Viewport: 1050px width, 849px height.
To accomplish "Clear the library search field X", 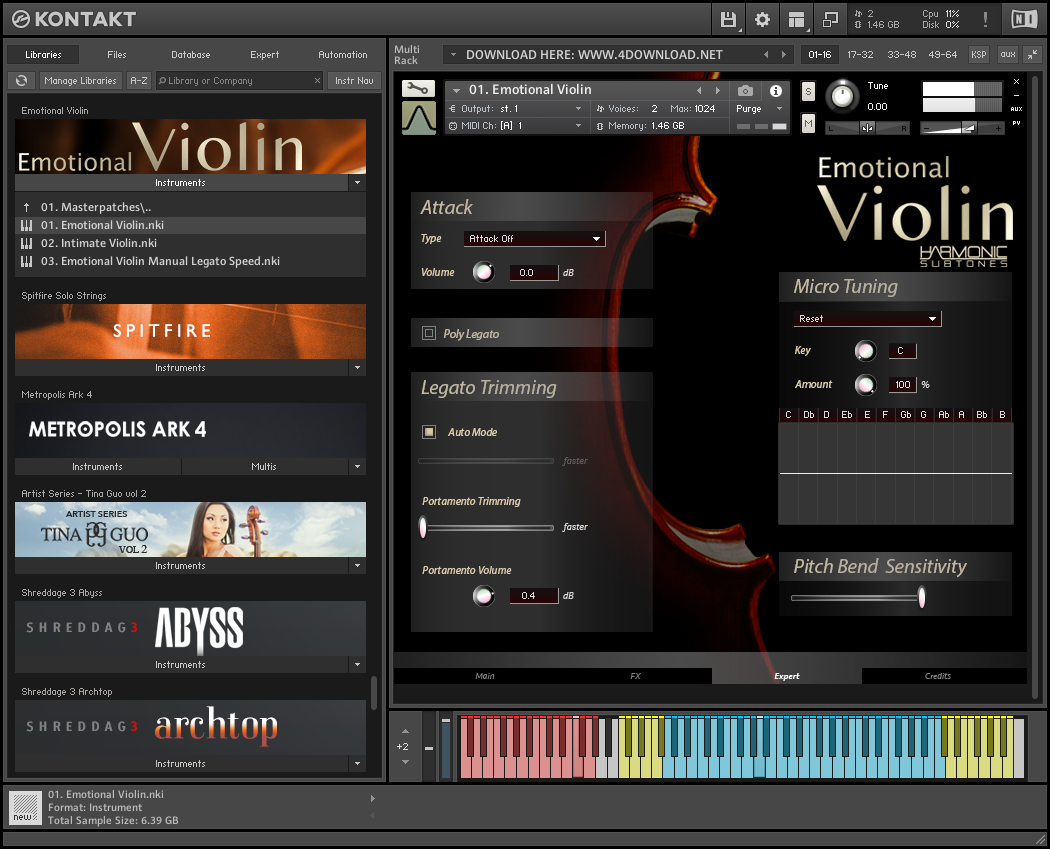I will (317, 80).
